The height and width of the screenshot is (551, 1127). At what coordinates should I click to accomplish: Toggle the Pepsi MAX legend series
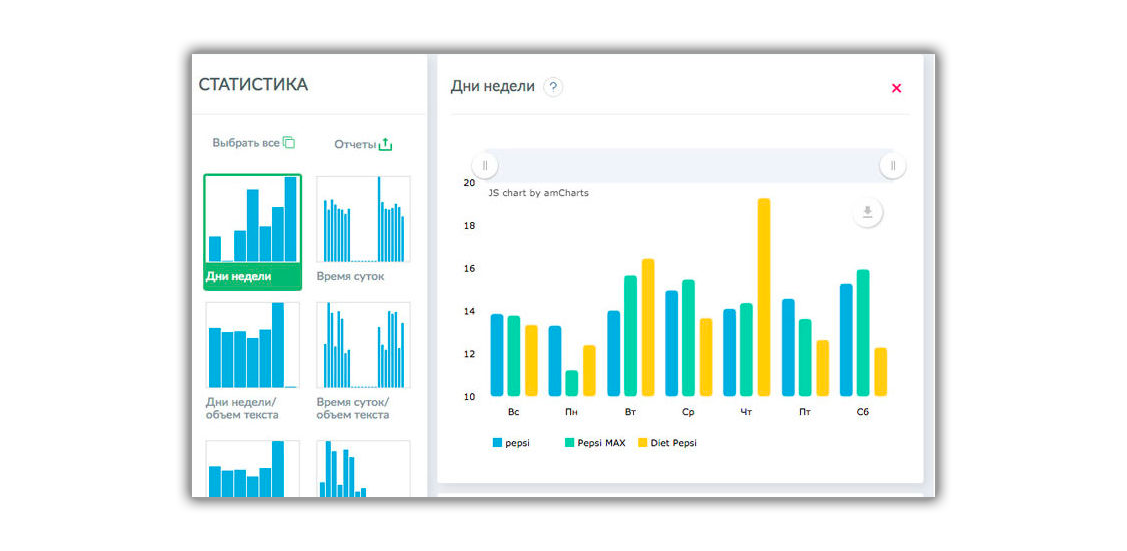click(x=595, y=443)
